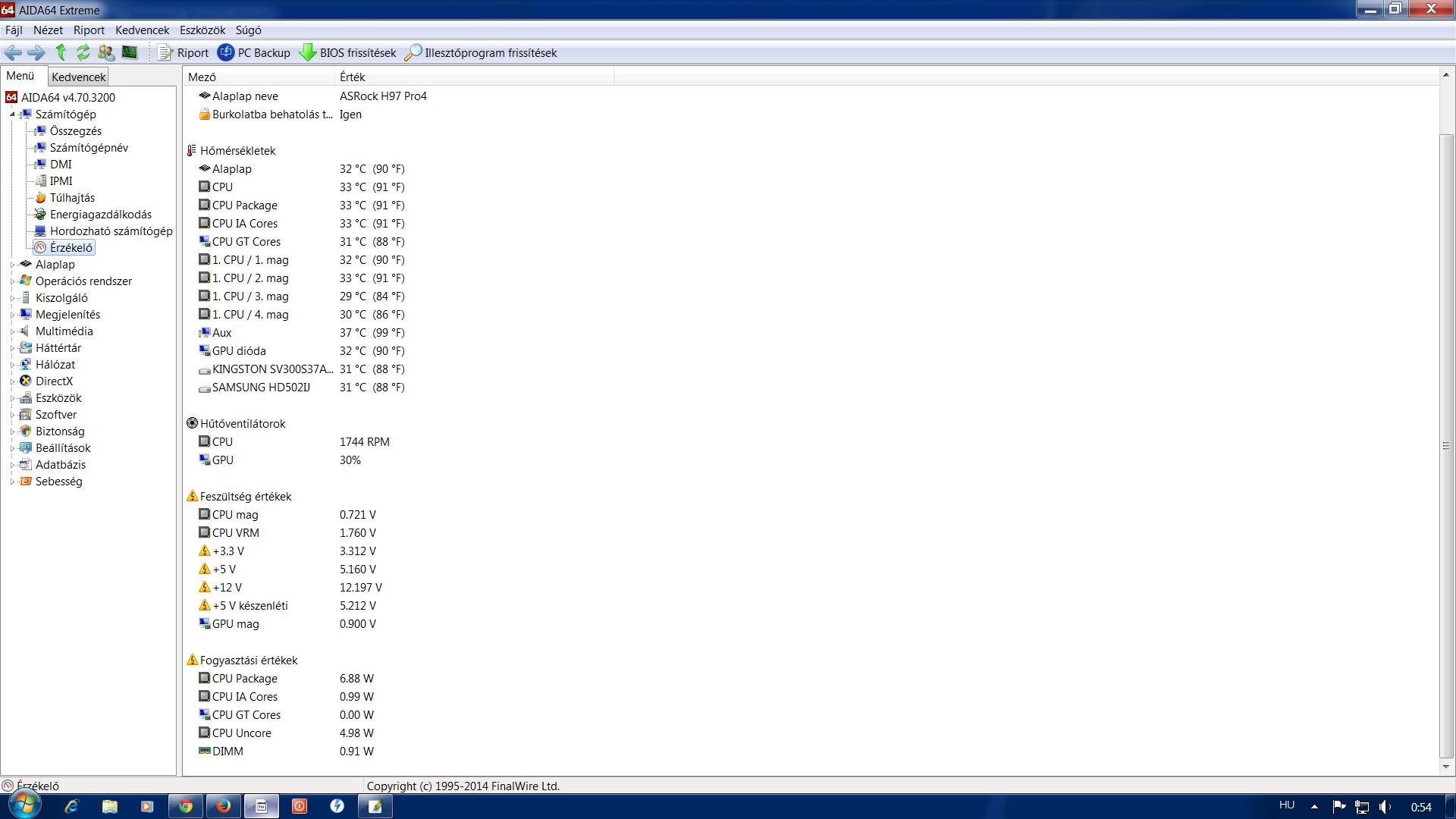Open the user management toolbar icon
The height and width of the screenshot is (819, 1456).
coord(106,52)
